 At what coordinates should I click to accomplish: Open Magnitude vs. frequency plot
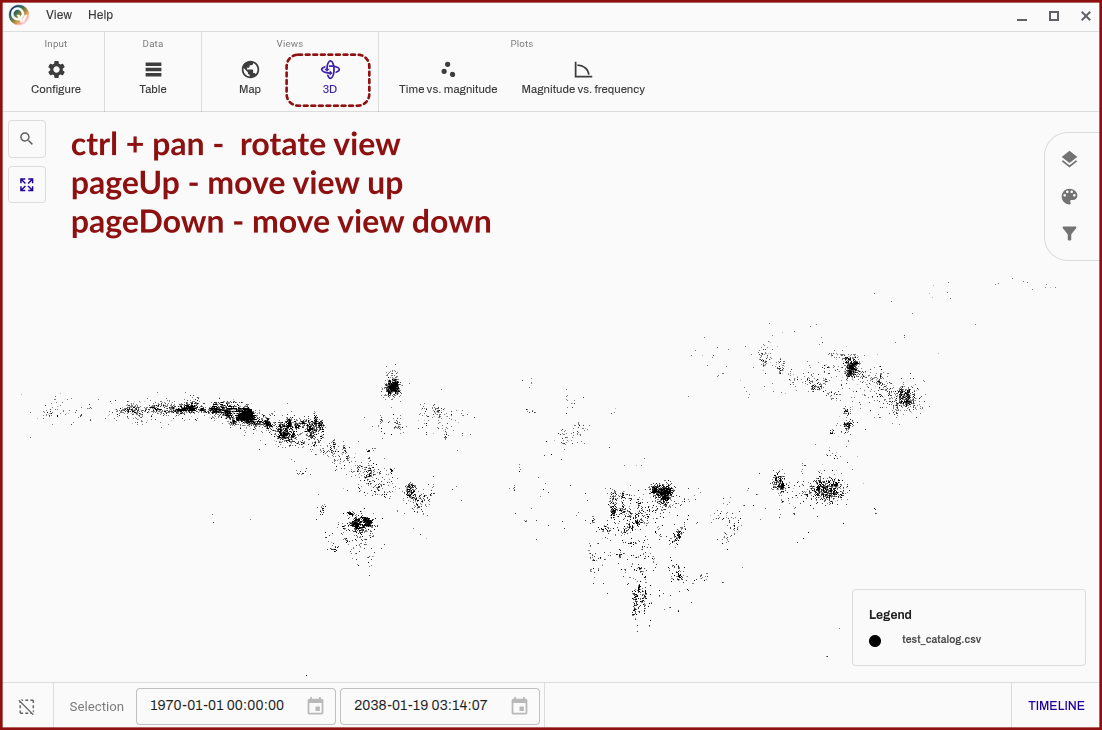(x=583, y=77)
